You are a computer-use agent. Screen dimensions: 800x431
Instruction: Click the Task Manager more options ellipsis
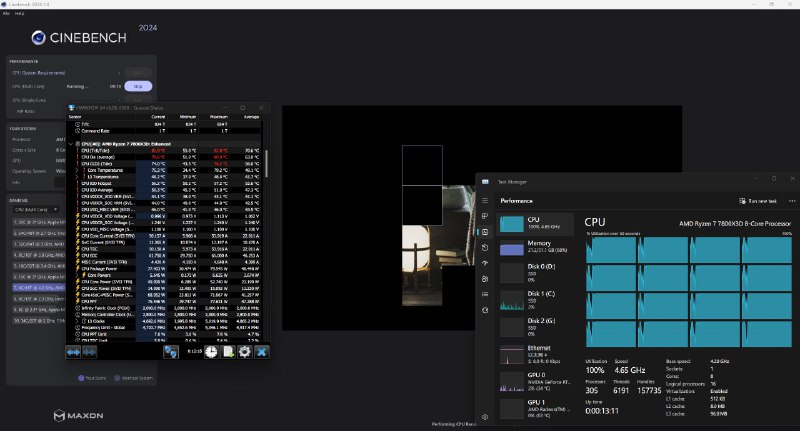[x=792, y=201]
